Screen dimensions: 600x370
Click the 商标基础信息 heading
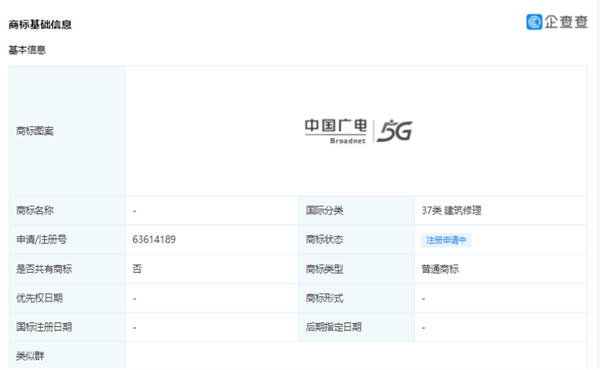pos(40,24)
